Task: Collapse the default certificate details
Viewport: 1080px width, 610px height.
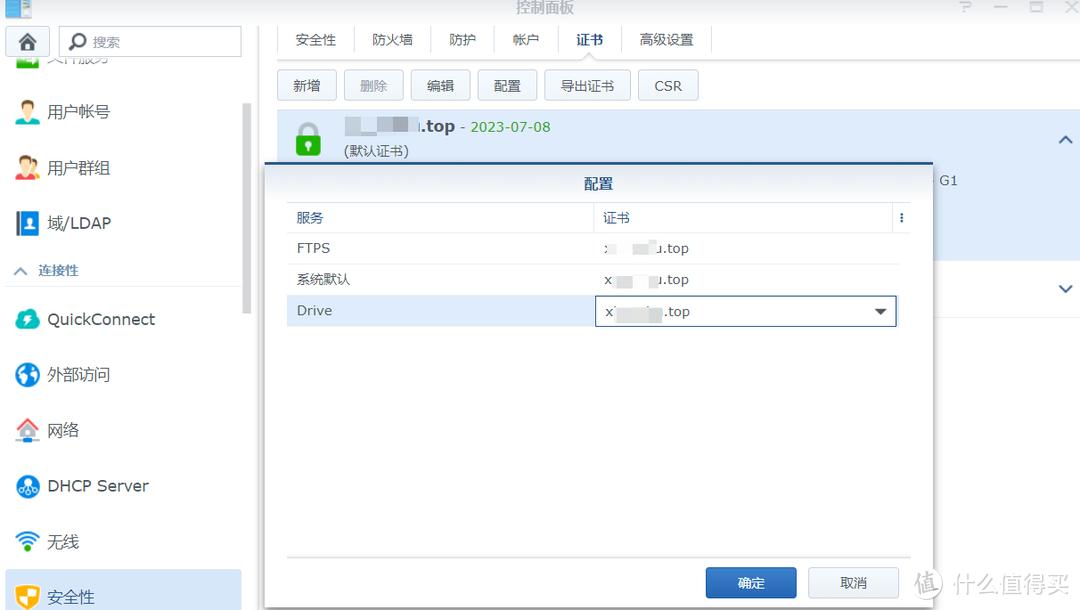Action: [1065, 140]
